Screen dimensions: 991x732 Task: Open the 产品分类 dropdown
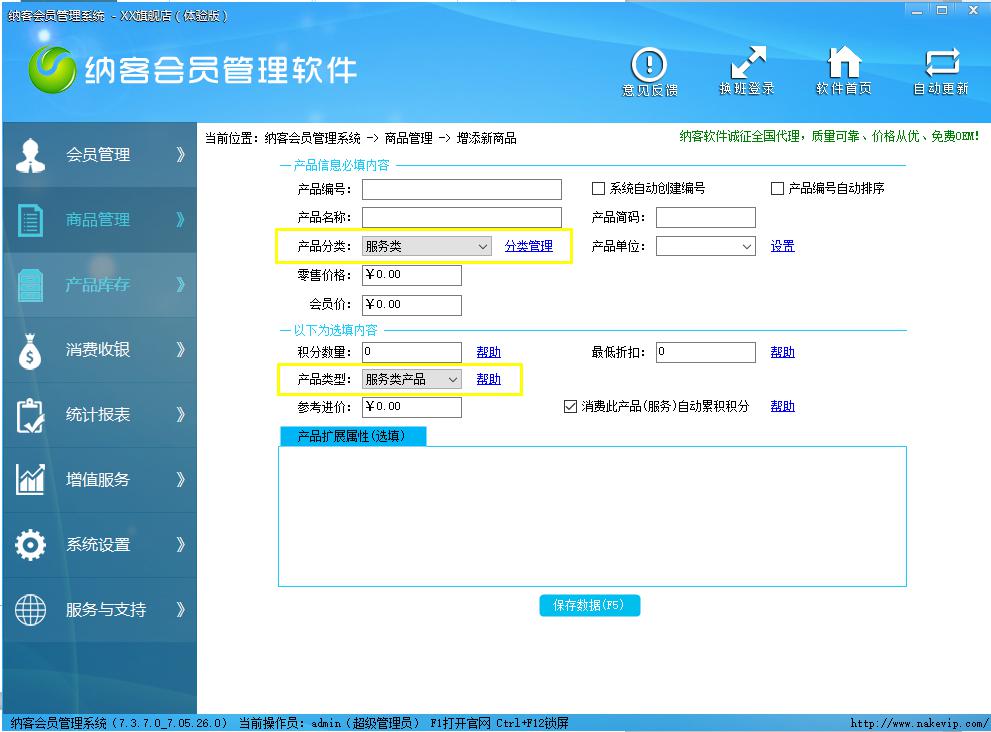tap(426, 246)
